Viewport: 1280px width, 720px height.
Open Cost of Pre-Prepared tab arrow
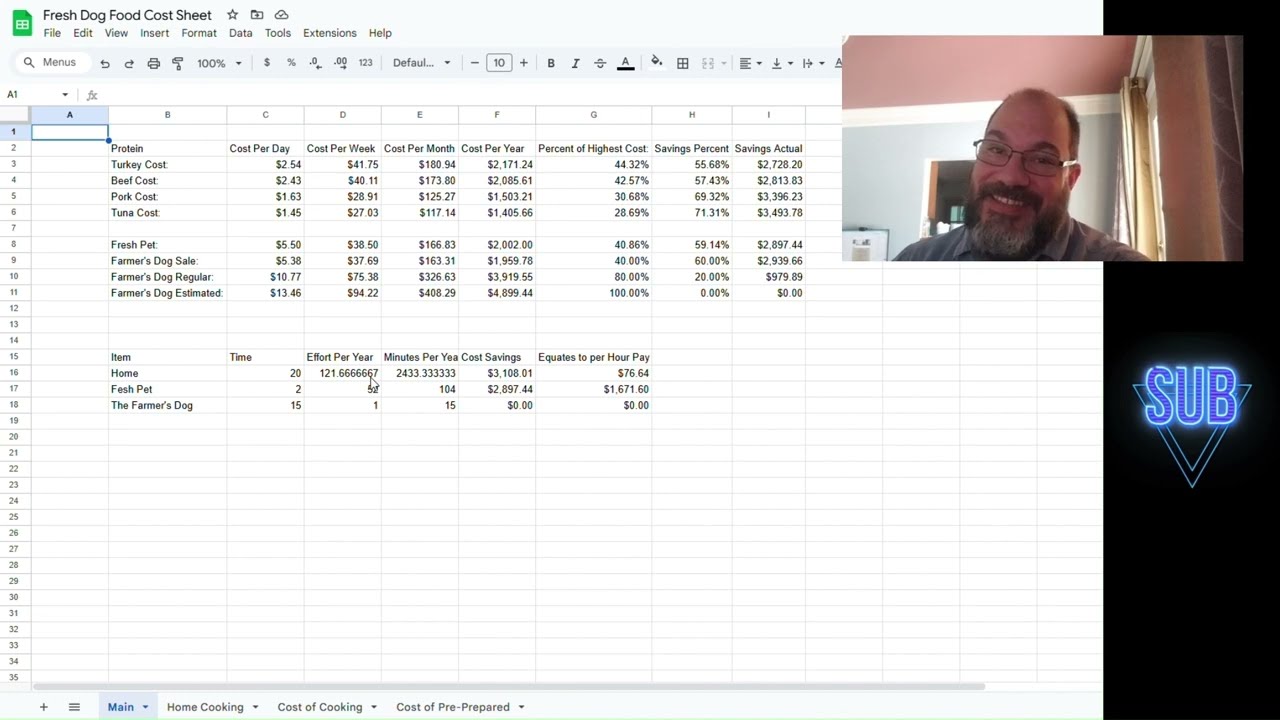[x=521, y=707]
